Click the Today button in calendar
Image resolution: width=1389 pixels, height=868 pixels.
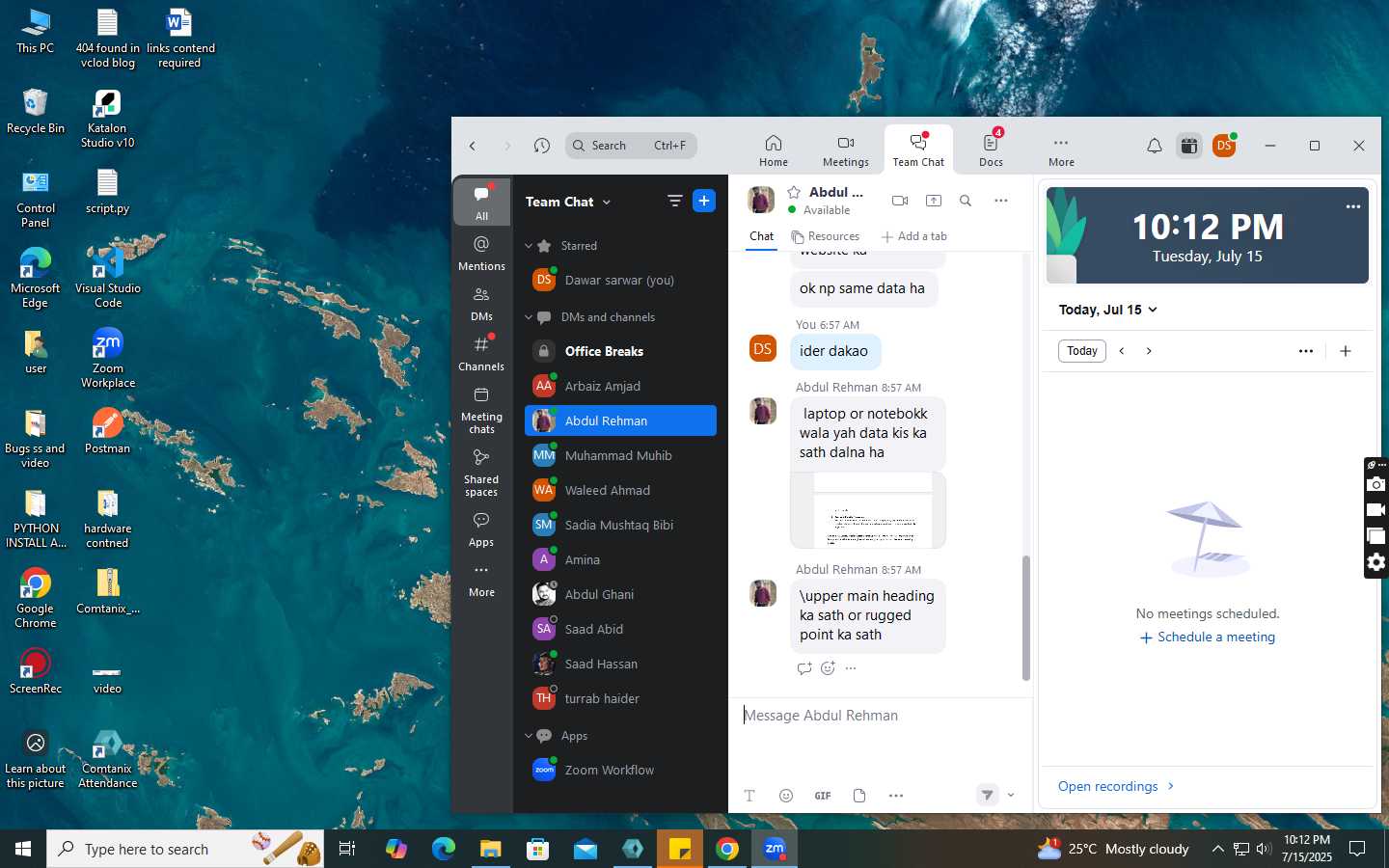[x=1081, y=351]
